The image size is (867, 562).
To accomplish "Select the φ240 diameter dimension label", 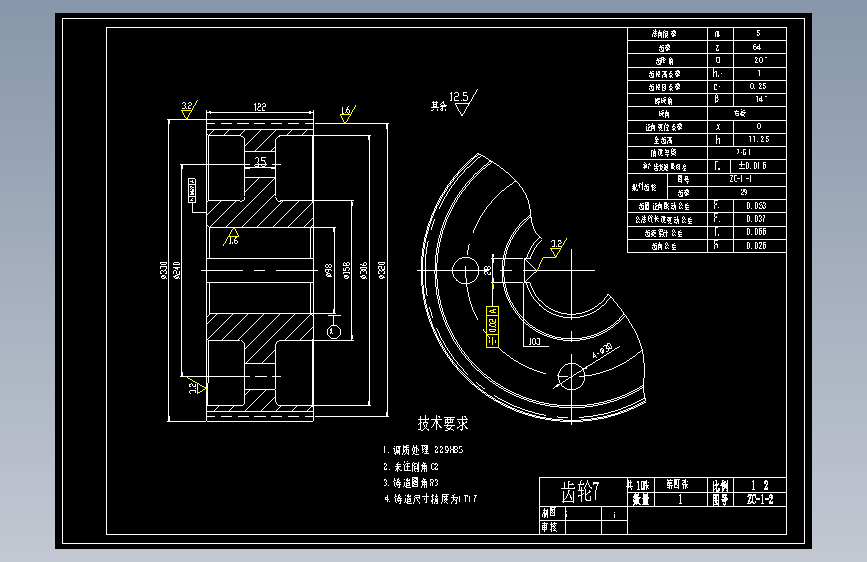I will point(176,270).
